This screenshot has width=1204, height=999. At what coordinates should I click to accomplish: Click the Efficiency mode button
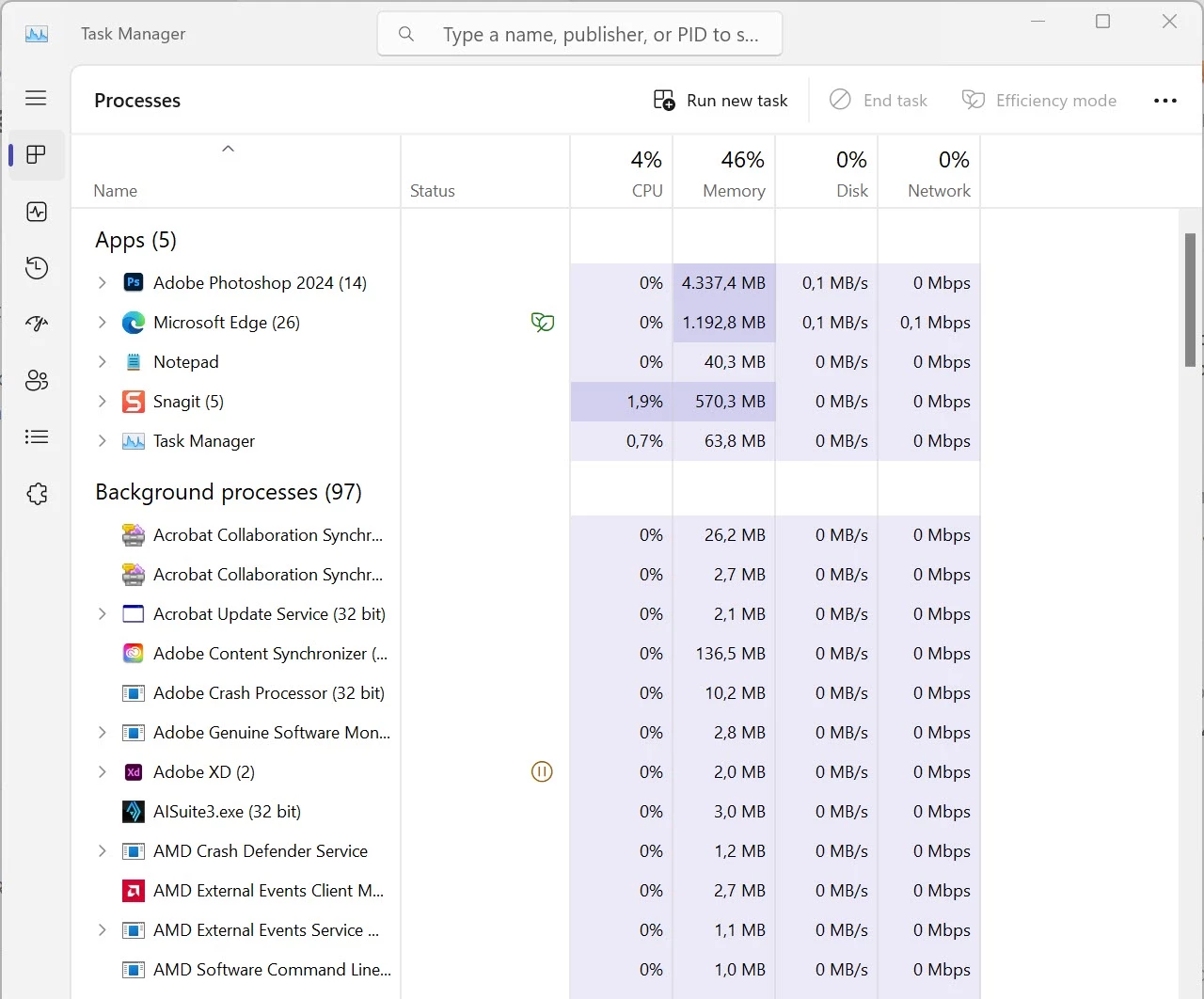(x=1039, y=101)
